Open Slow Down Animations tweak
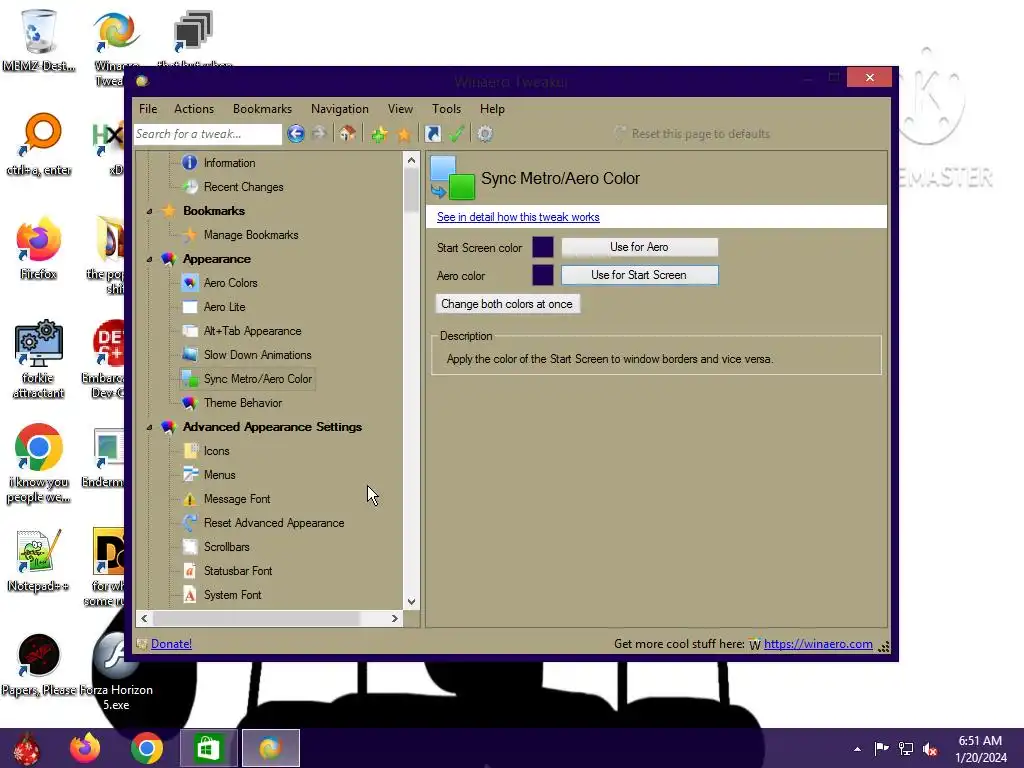 point(257,355)
